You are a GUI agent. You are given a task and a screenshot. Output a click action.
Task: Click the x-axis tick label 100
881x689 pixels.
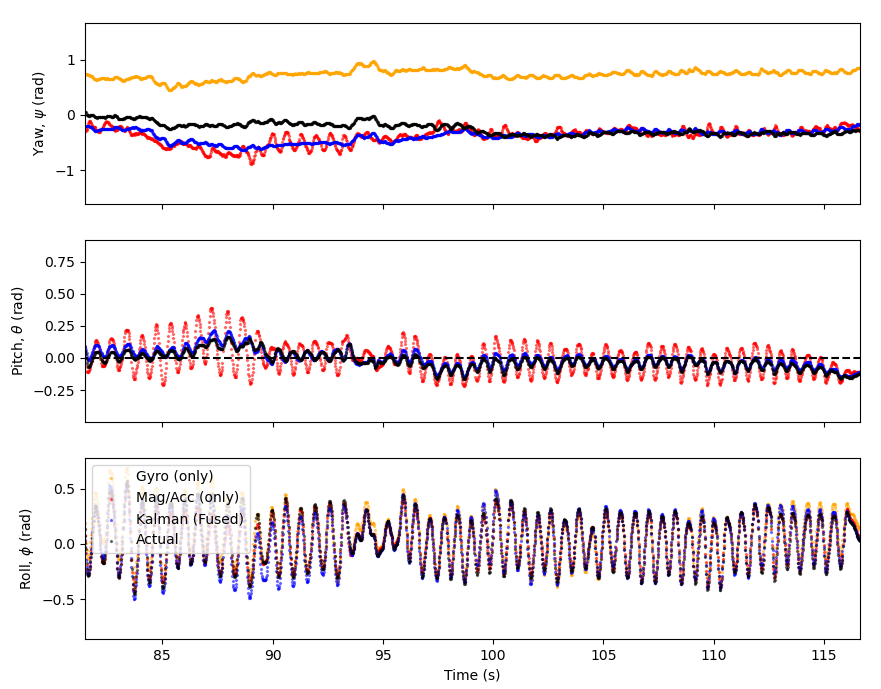[493, 656]
